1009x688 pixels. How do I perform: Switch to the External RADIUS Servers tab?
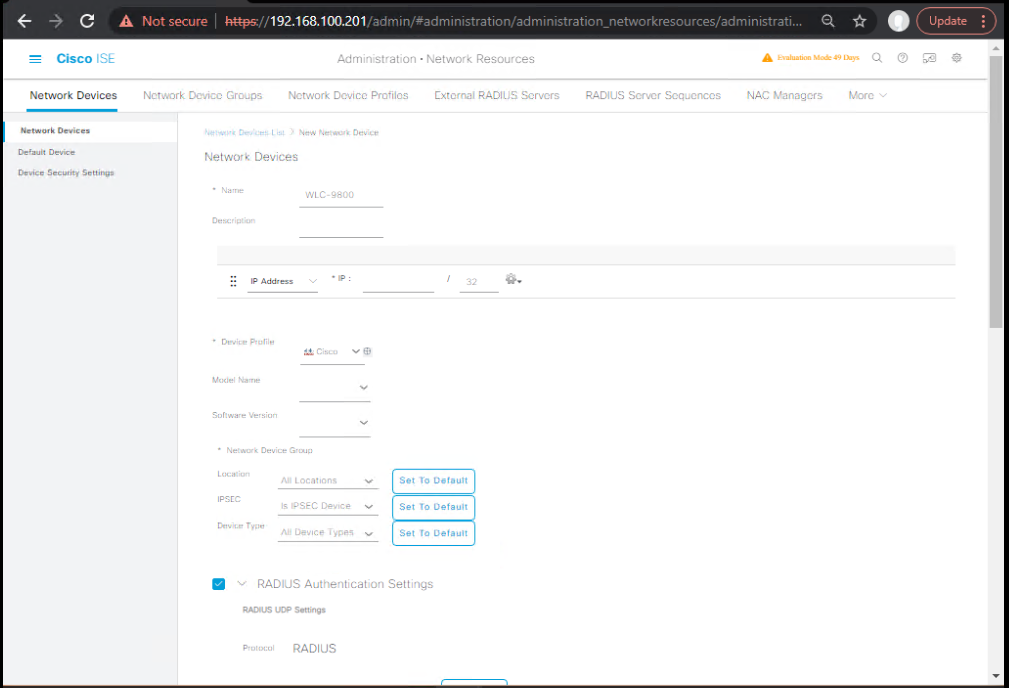point(497,95)
